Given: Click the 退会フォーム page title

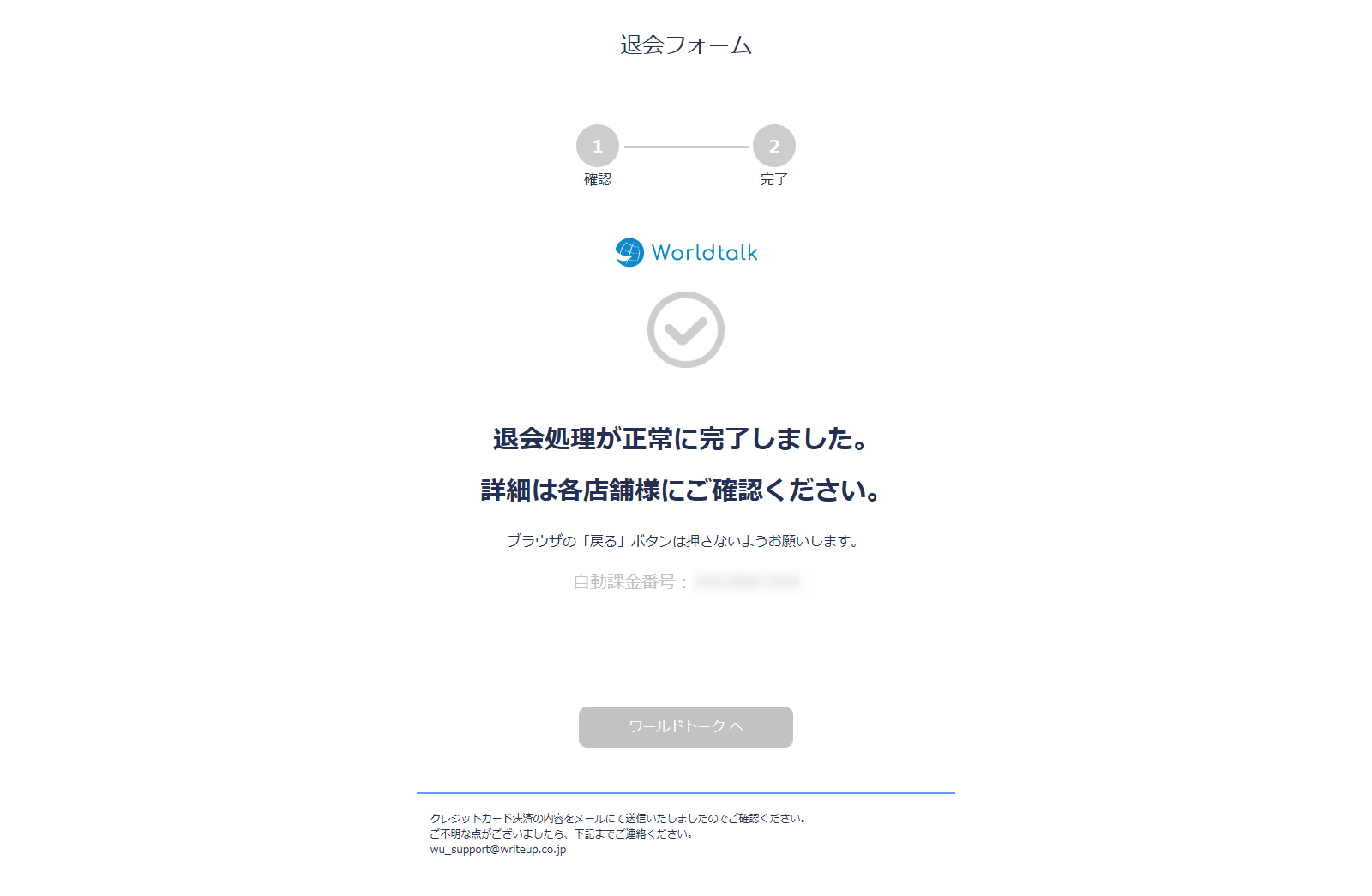Looking at the screenshot, I should (686, 45).
